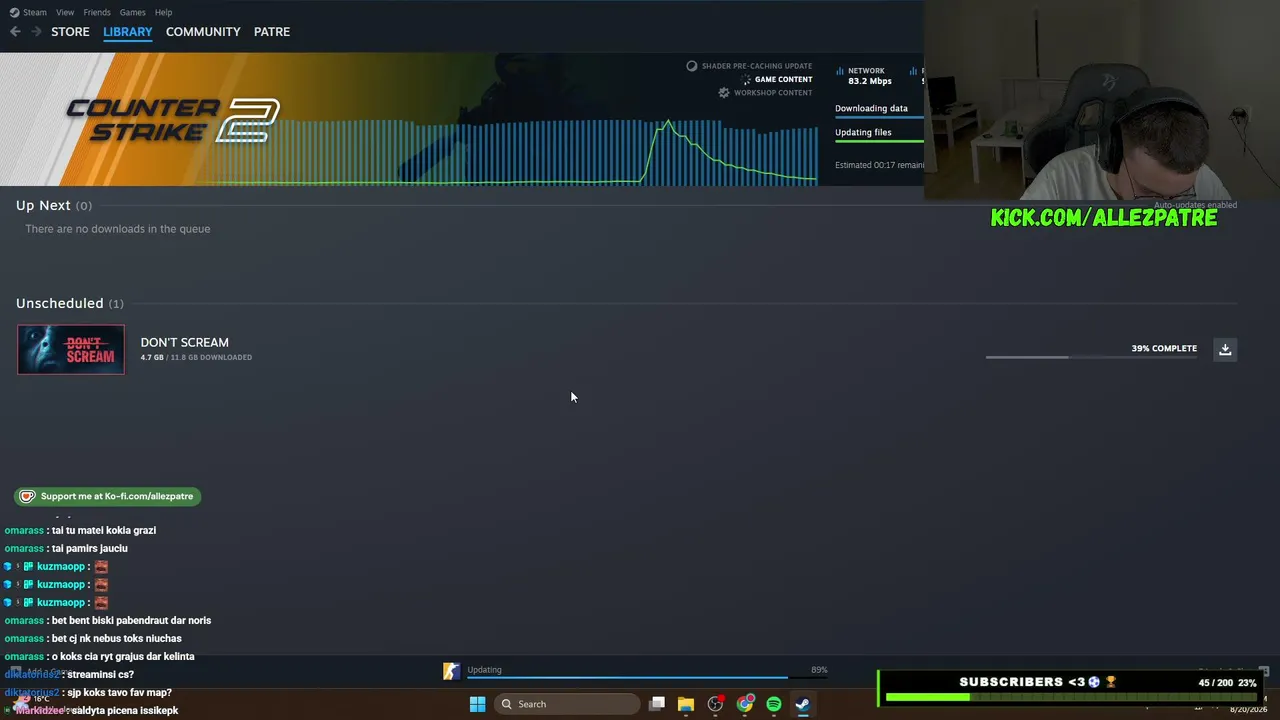Click the Counter-Strike 2 icon in bottom bar
This screenshot has width=1280, height=720.
[x=452, y=671]
